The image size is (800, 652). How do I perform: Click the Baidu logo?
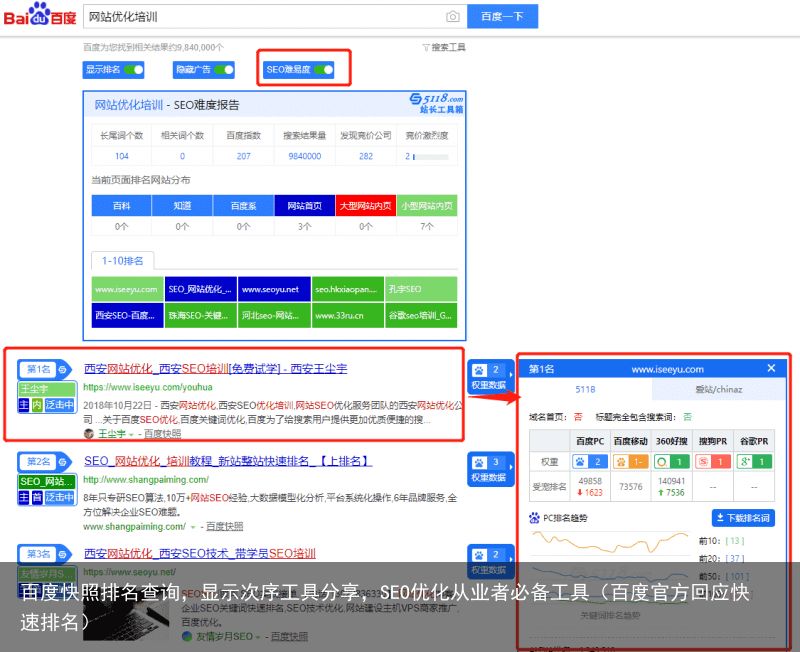coord(40,15)
